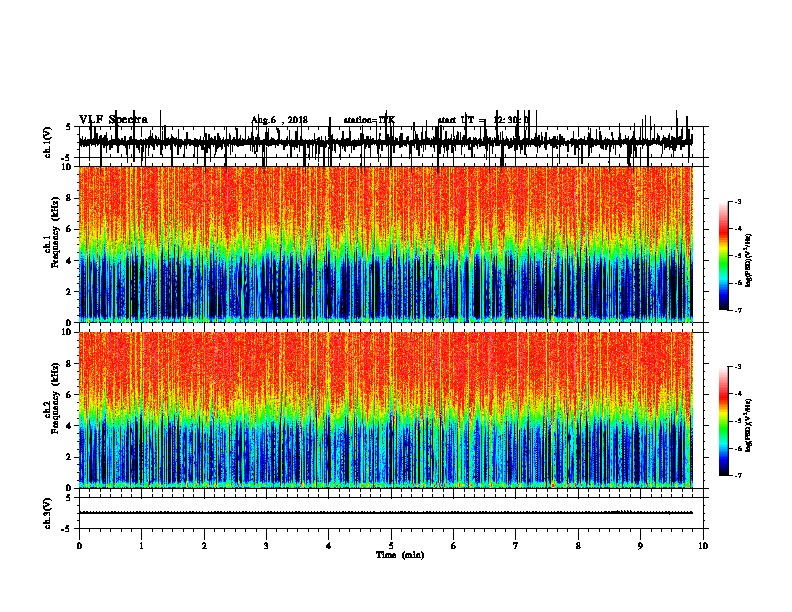
Task: Click the "station=ITK" header text
Action: [x=369, y=120]
